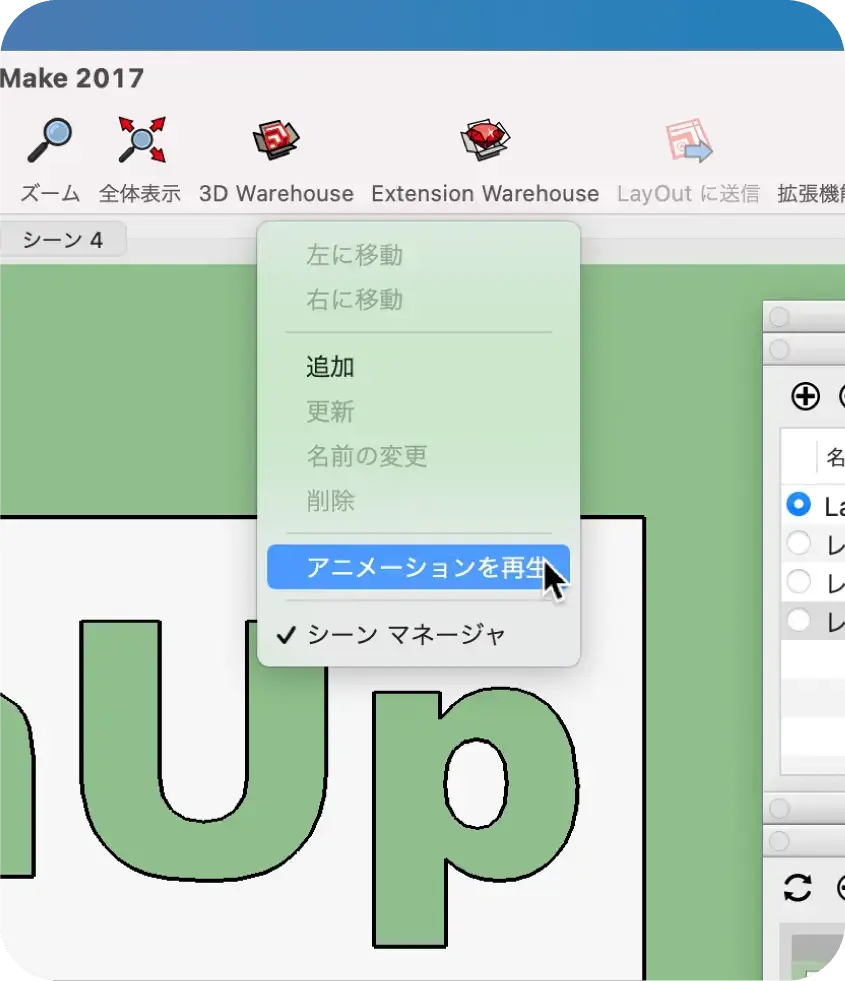Switch to the シーン 4 scene tab

click(x=62, y=240)
